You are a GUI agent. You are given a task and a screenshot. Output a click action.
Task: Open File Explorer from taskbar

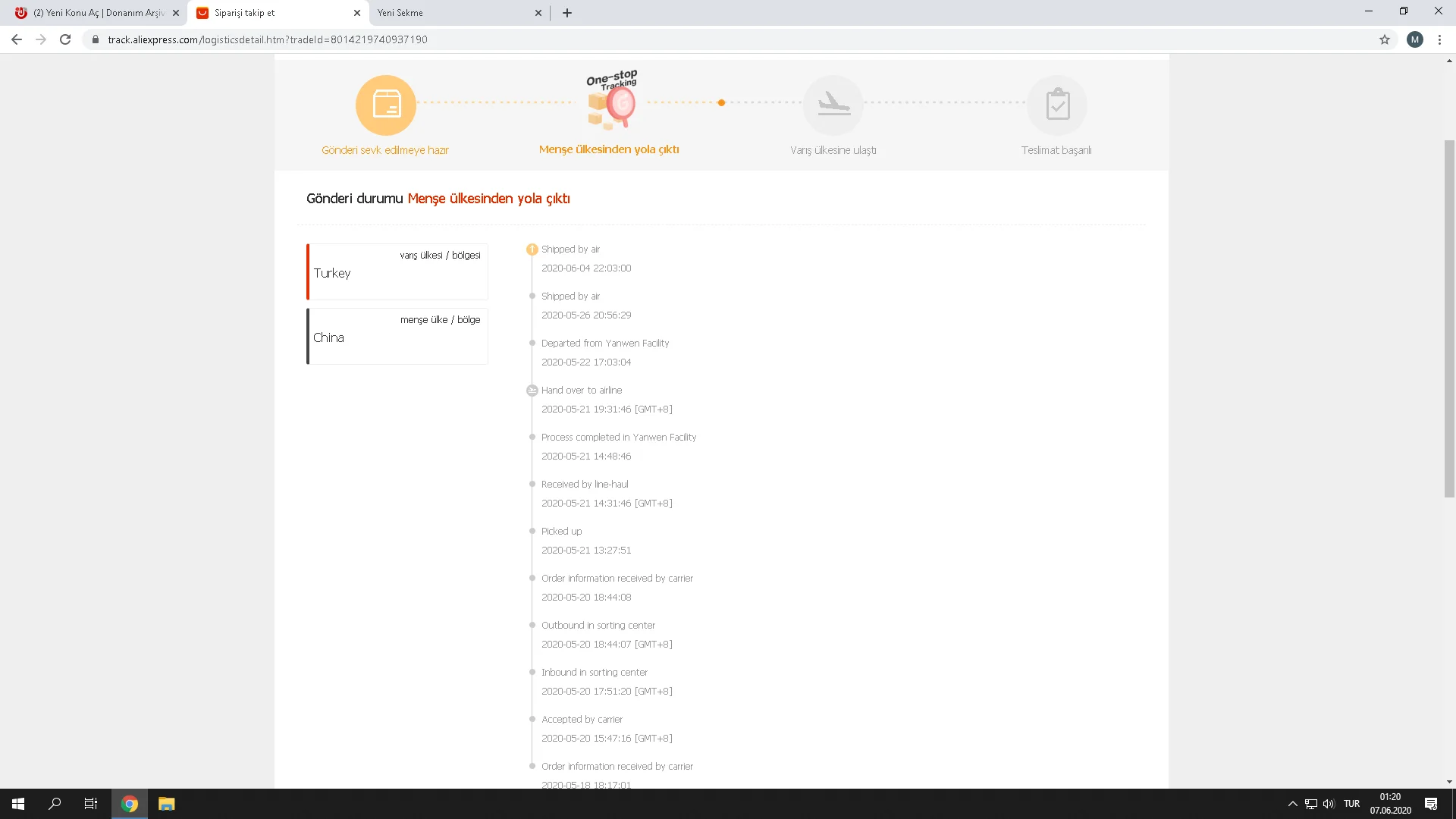(x=166, y=804)
